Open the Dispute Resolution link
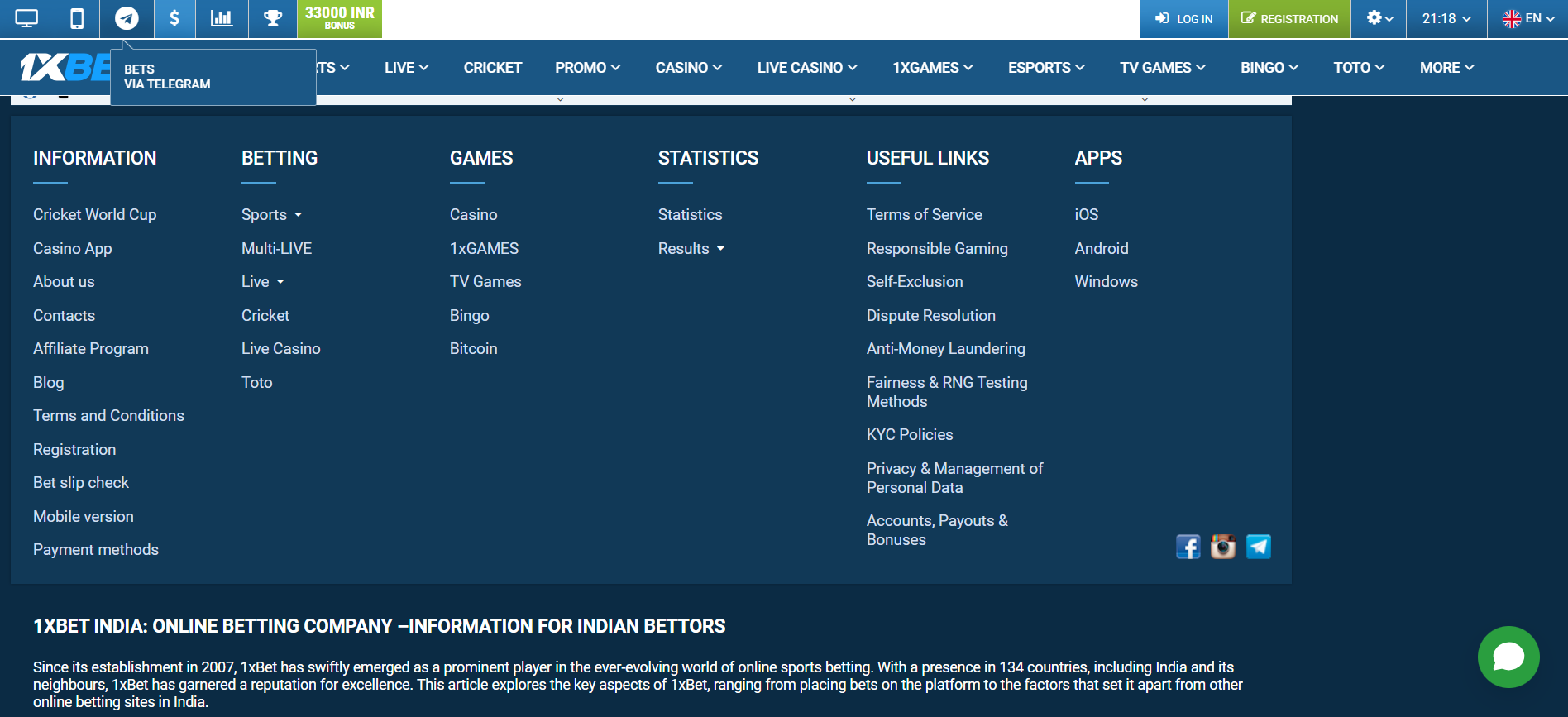1568x717 pixels. click(x=931, y=315)
